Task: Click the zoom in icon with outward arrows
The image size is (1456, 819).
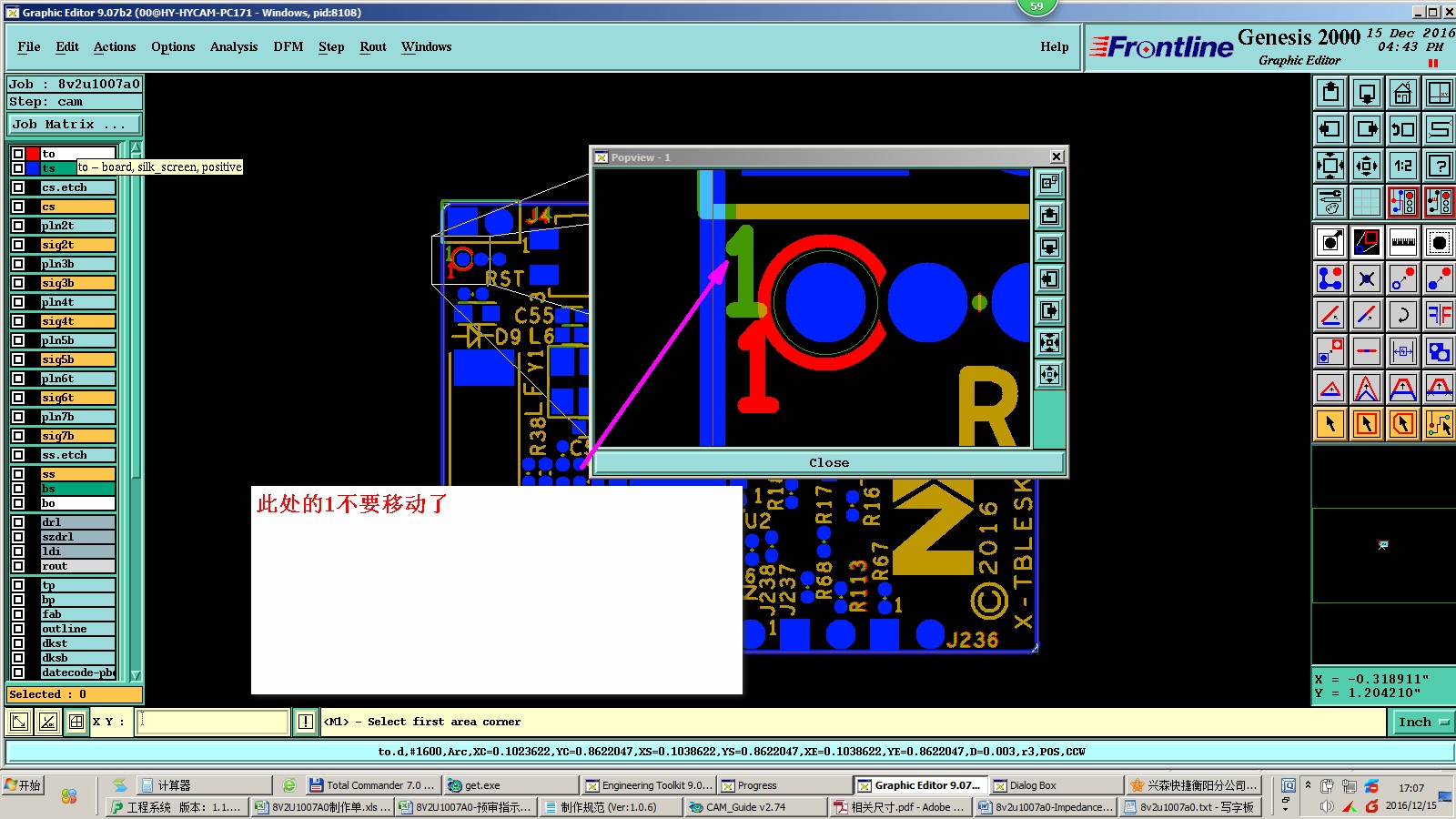Action: click(x=1330, y=166)
